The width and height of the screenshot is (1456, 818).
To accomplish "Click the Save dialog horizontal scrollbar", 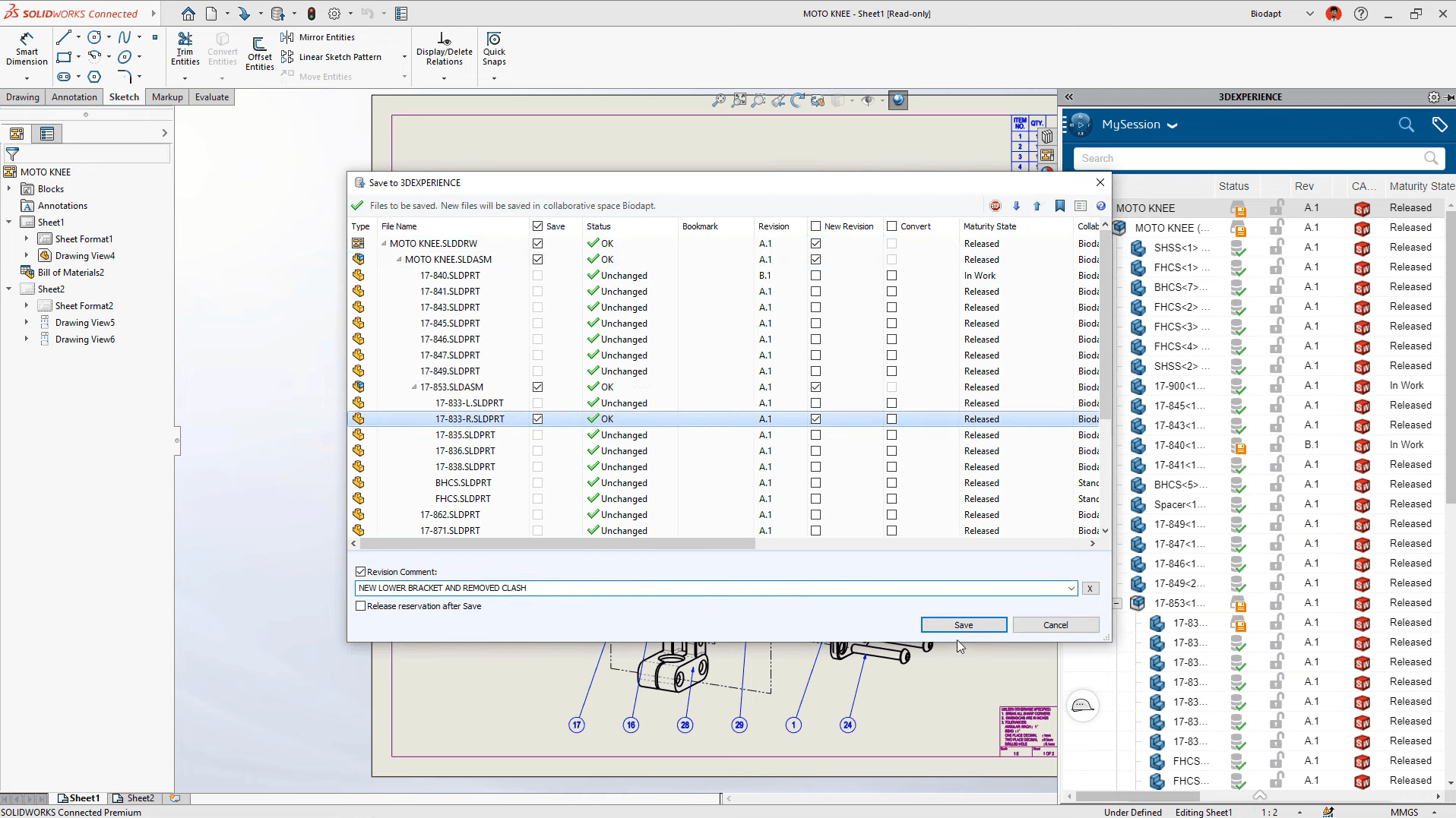I will pyautogui.click(x=558, y=544).
